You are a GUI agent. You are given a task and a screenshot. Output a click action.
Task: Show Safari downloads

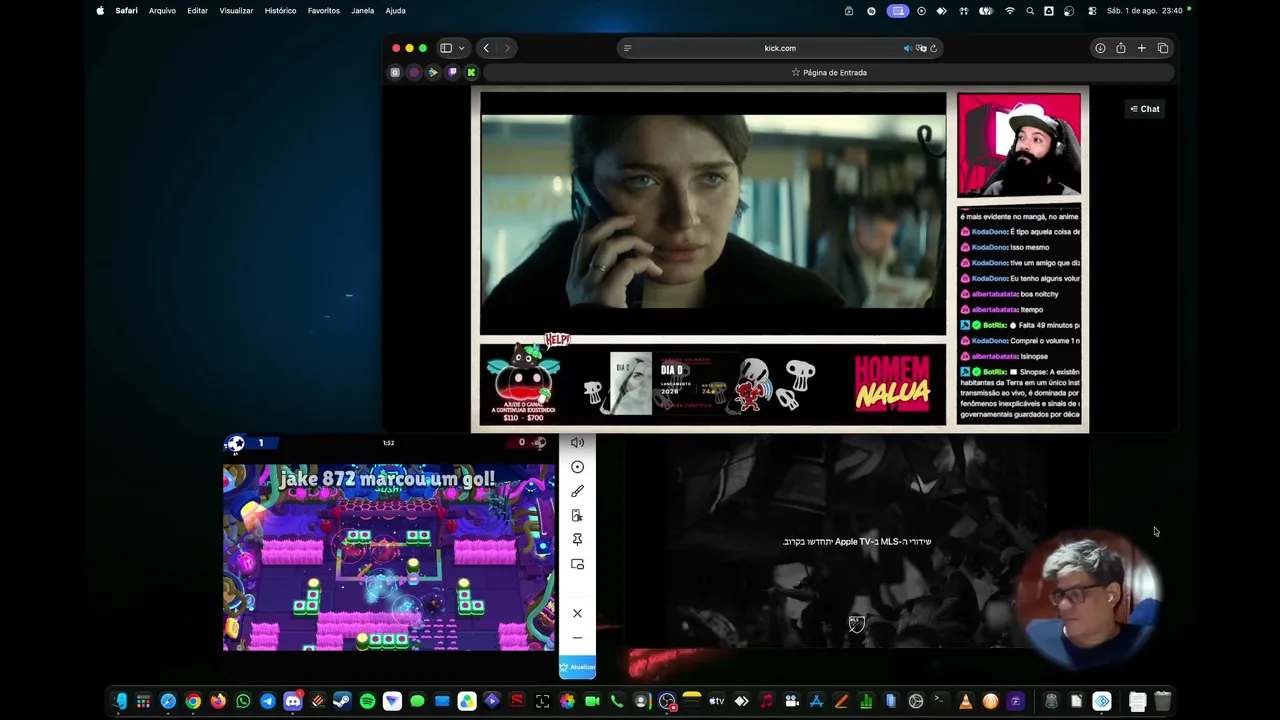[x=1100, y=48]
